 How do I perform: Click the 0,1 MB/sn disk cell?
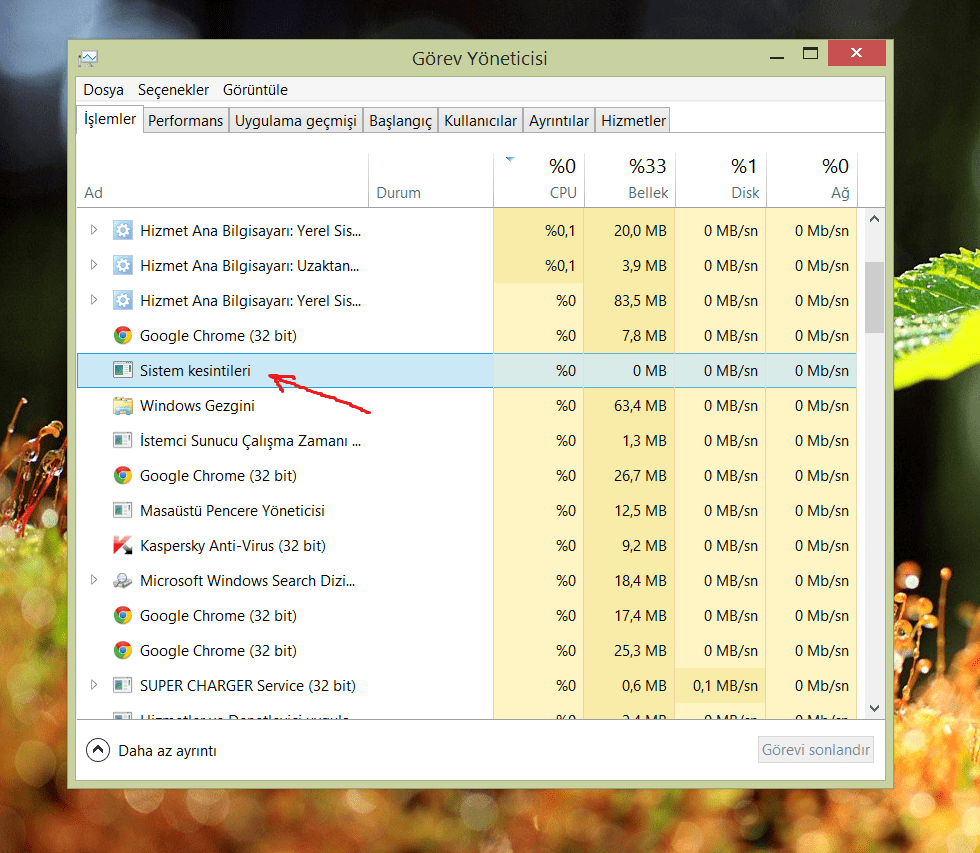721,686
